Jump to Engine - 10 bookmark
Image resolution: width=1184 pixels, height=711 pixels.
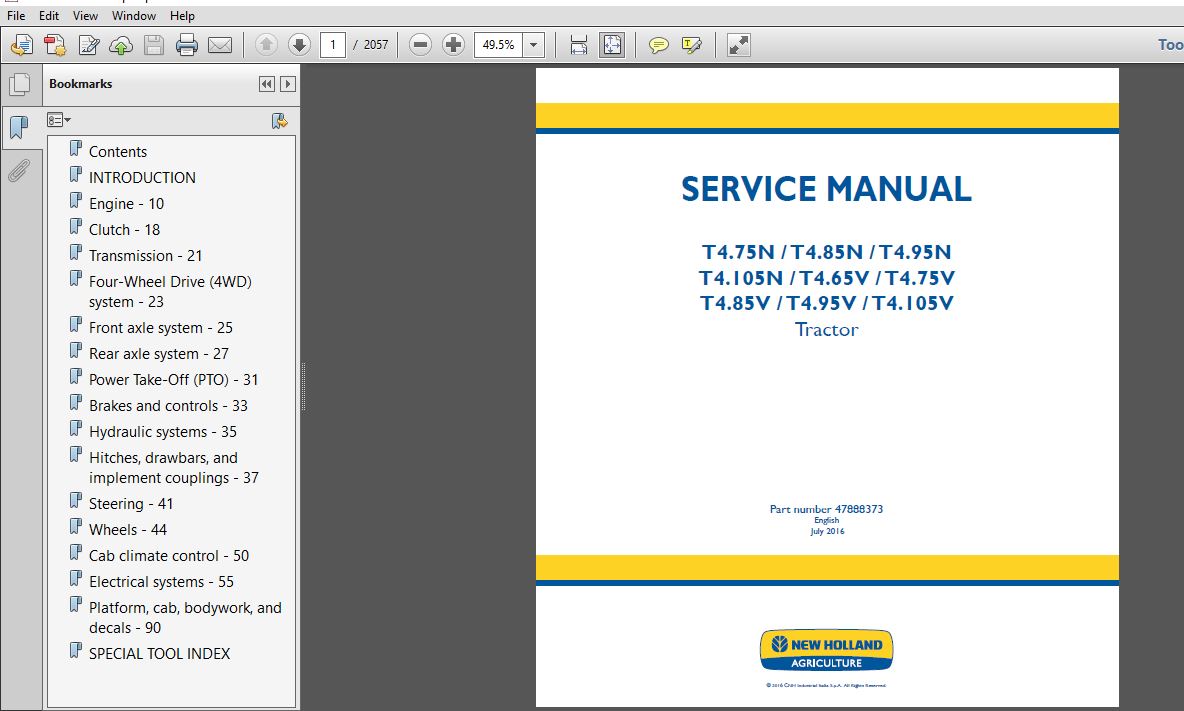[x=126, y=204]
